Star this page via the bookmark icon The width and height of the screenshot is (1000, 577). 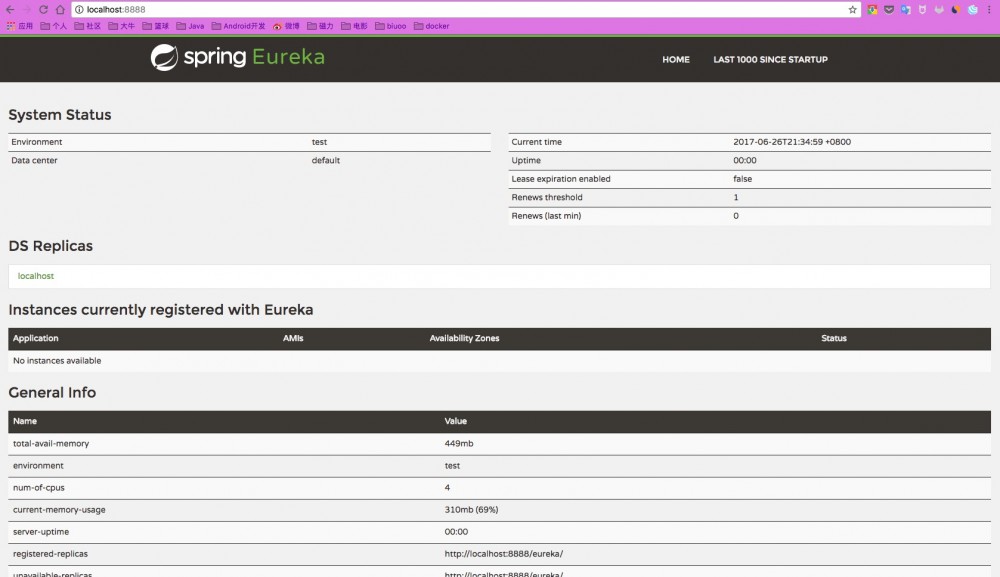point(855,8)
